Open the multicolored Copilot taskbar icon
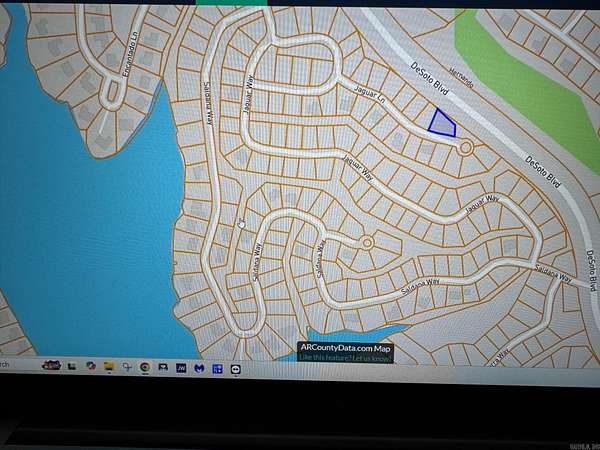Image resolution: width=600 pixels, height=450 pixels. [x=90, y=366]
